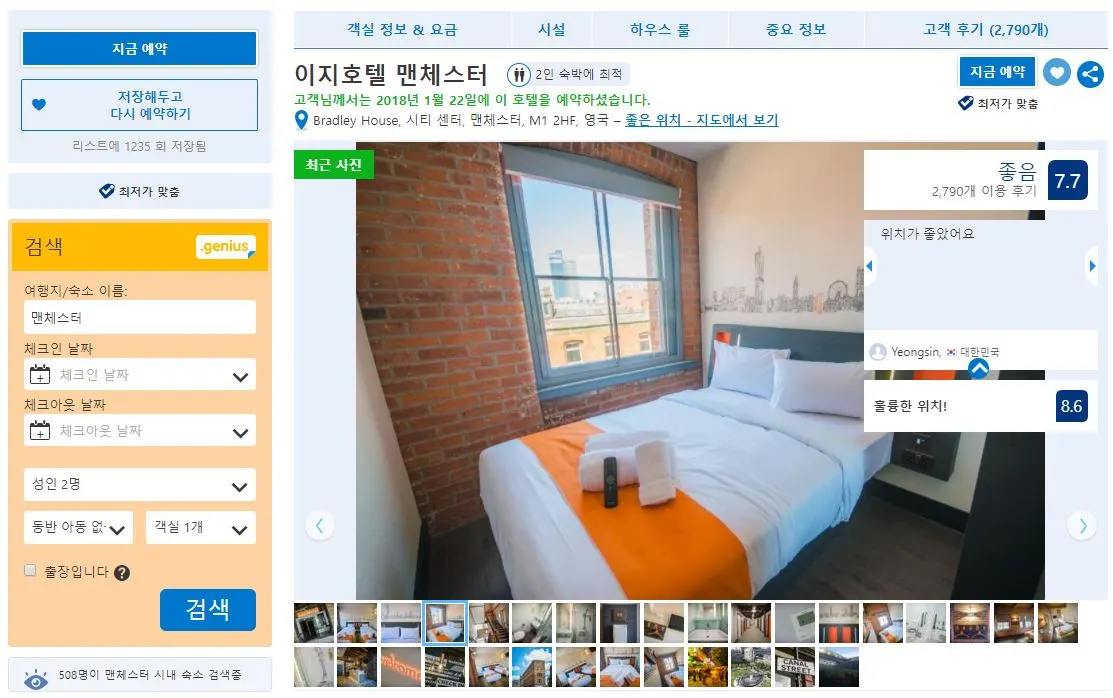
Task: Click the calendar icon in check-out date
Action: click(x=40, y=430)
